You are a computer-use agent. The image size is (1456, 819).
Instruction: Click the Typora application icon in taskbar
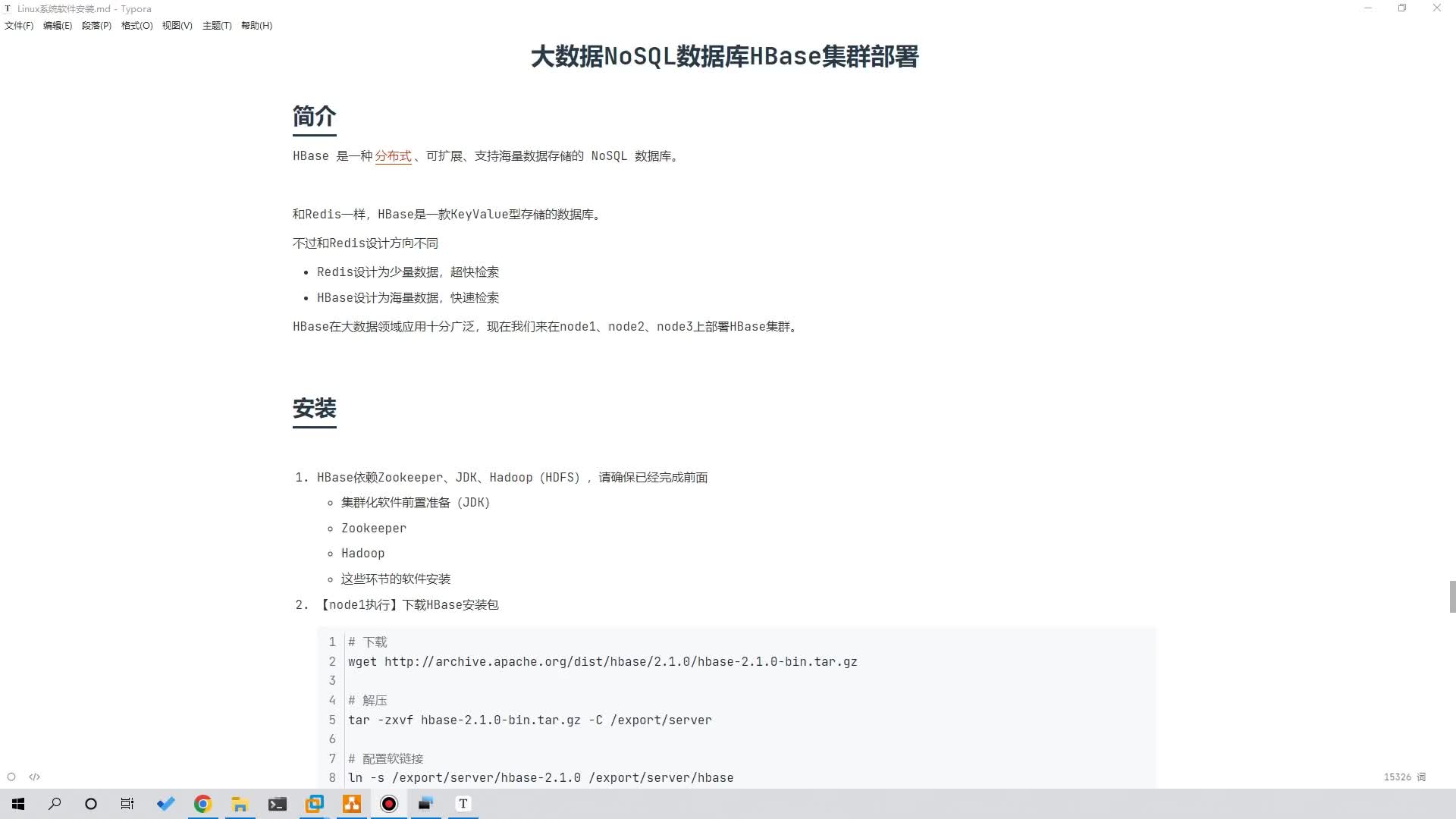pos(463,803)
